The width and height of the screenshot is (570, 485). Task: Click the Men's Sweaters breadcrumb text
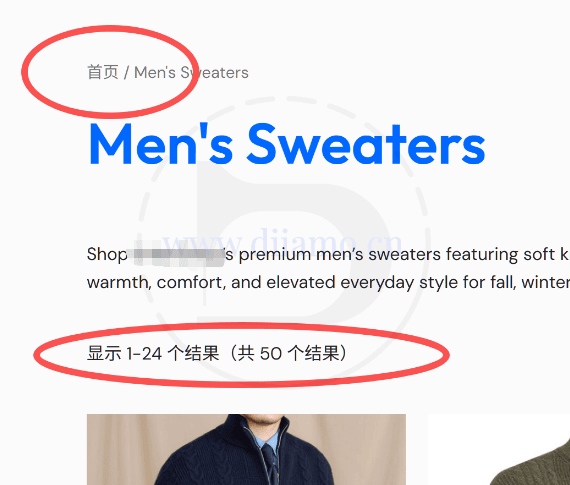pos(191,73)
